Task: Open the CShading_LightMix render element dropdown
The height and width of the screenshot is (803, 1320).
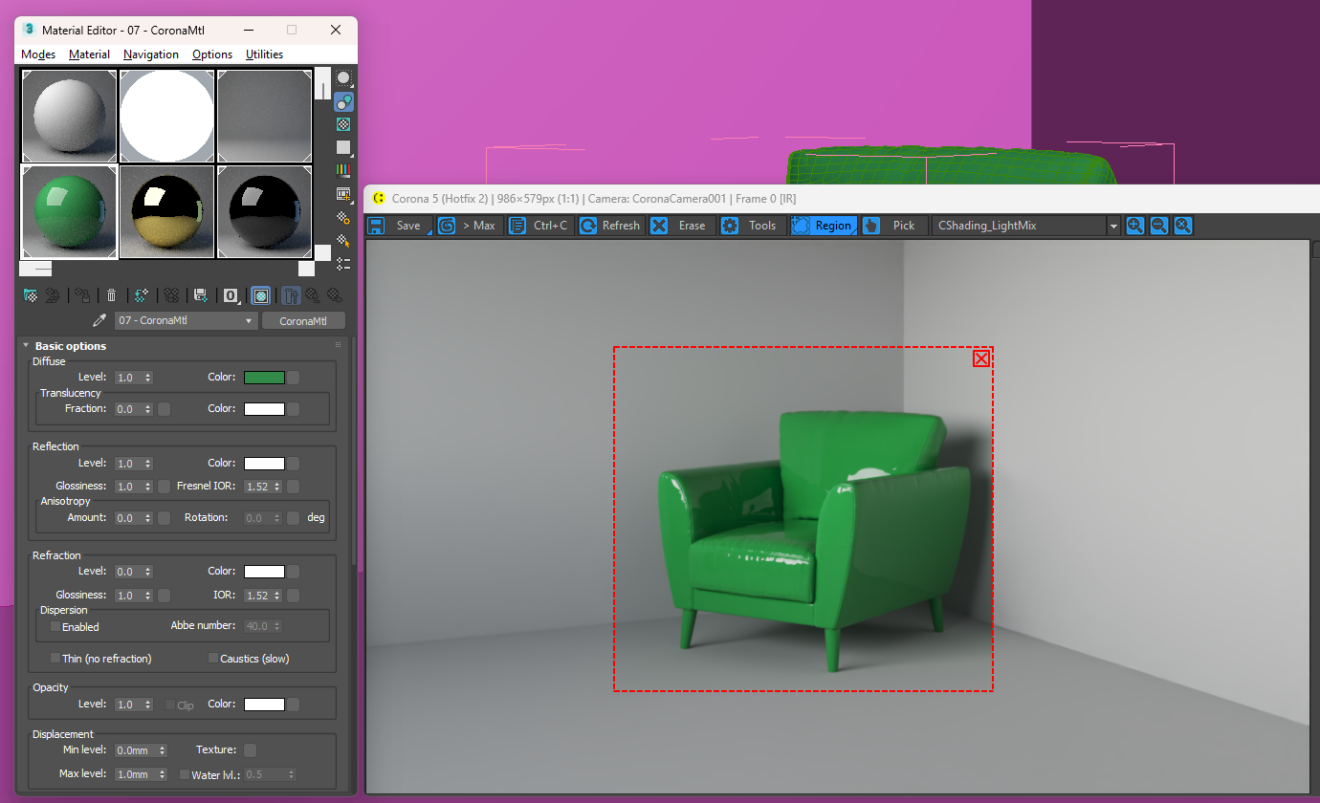Action: [1025, 226]
